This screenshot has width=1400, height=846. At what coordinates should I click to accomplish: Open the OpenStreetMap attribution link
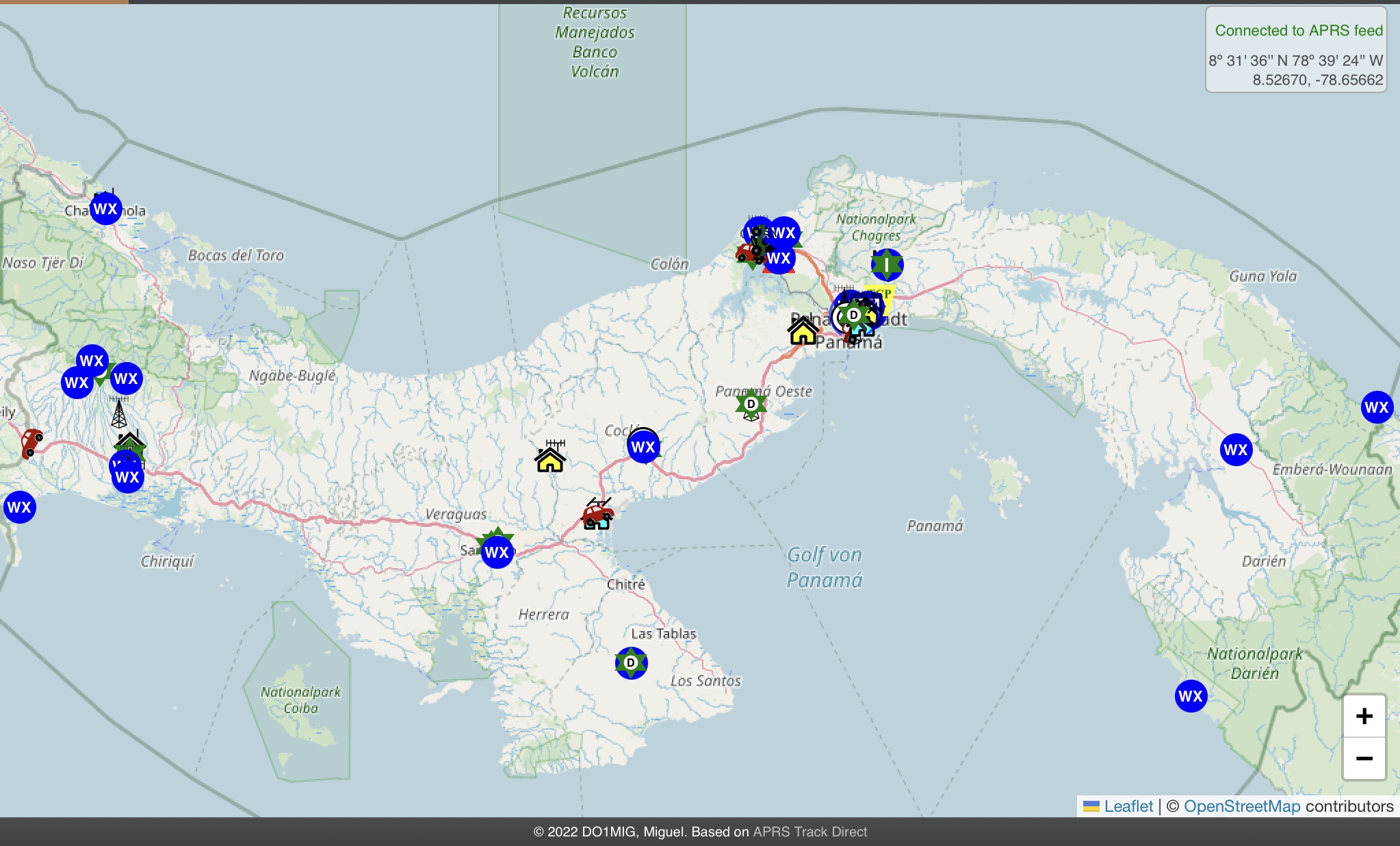(1241, 806)
